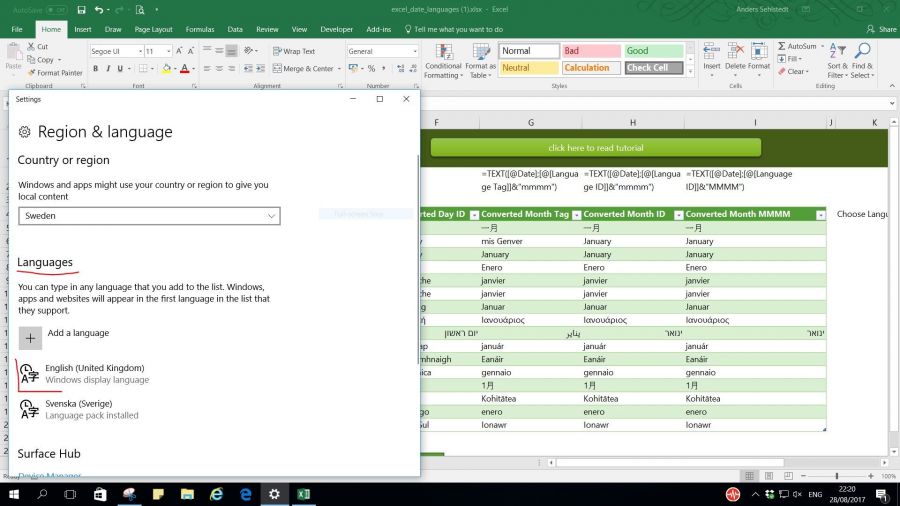
Task: Open Converted Month ID filter dropdown
Action: [678, 215]
